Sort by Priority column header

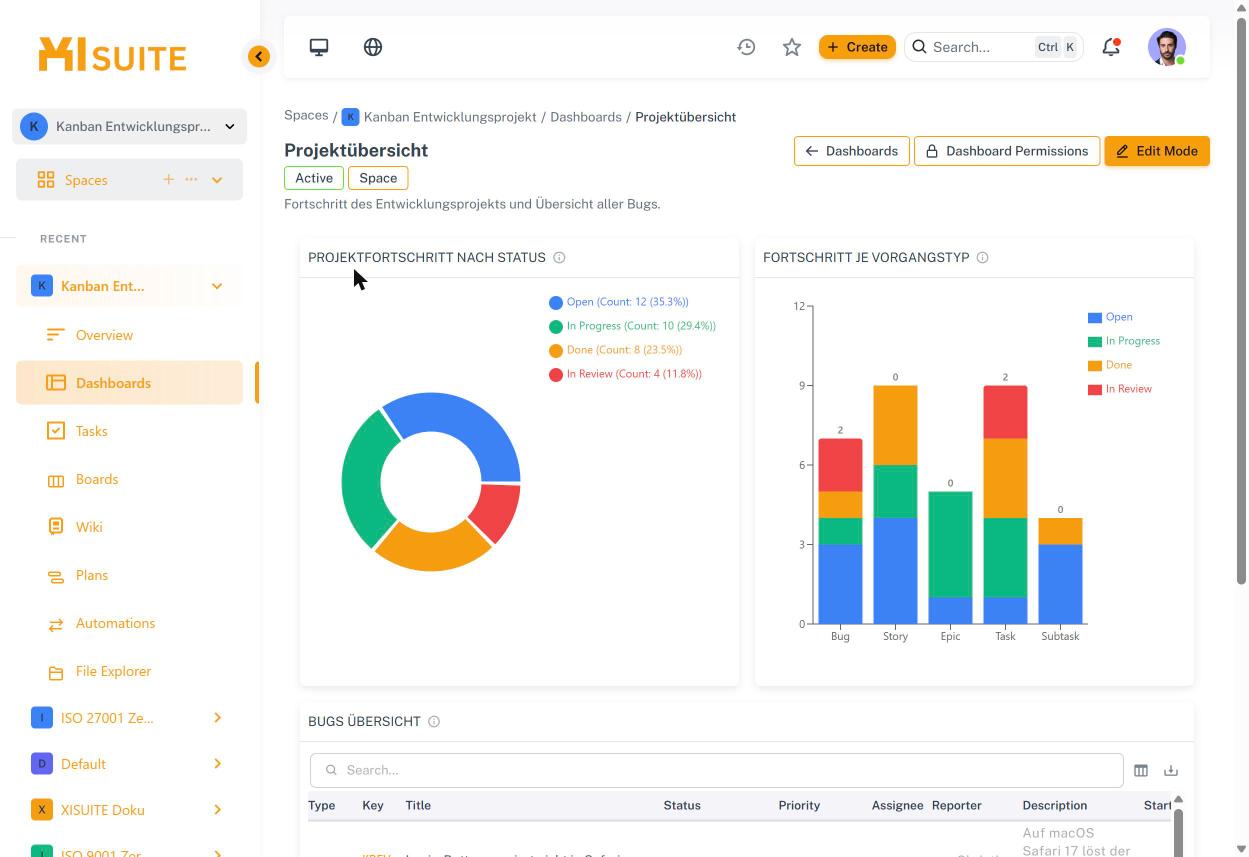(799, 805)
